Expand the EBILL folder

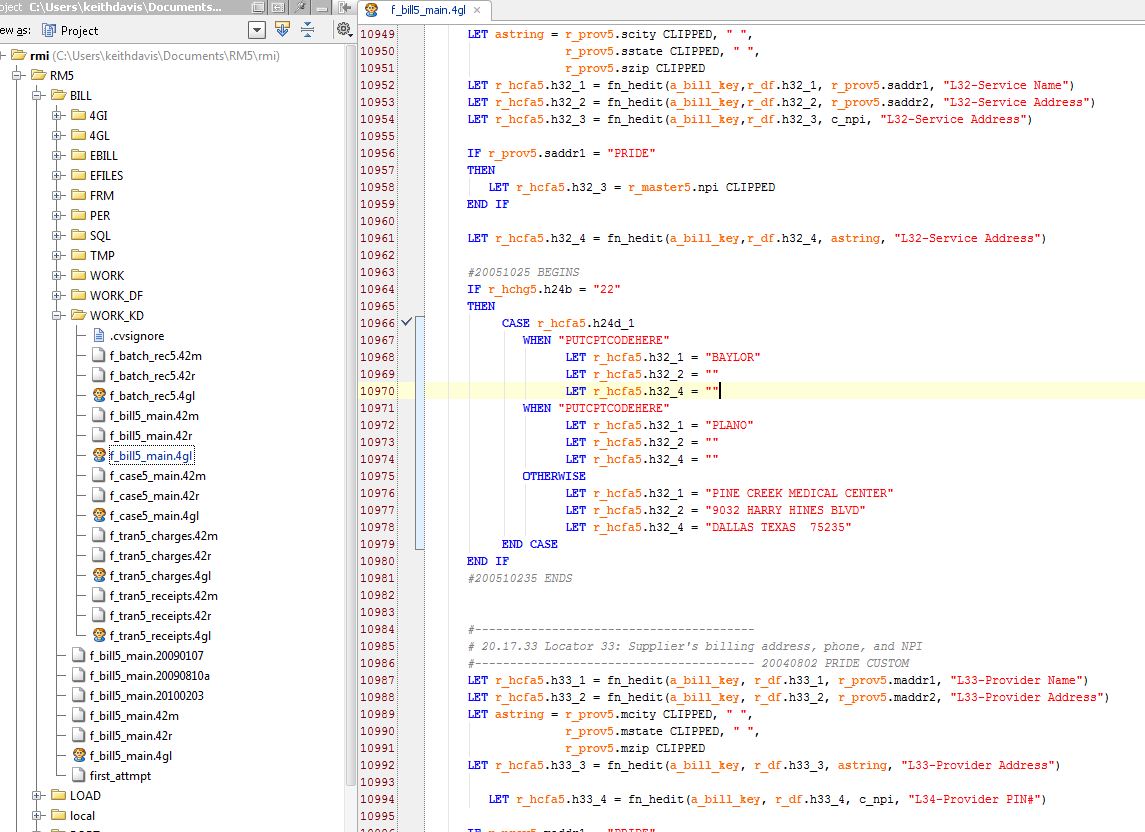point(58,156)
